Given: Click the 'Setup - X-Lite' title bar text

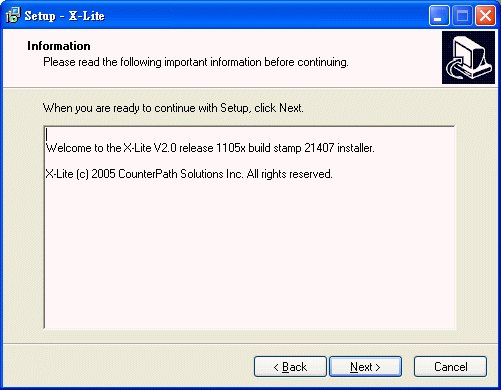Looking at the screenshot, I should click(x=64, y=16).
